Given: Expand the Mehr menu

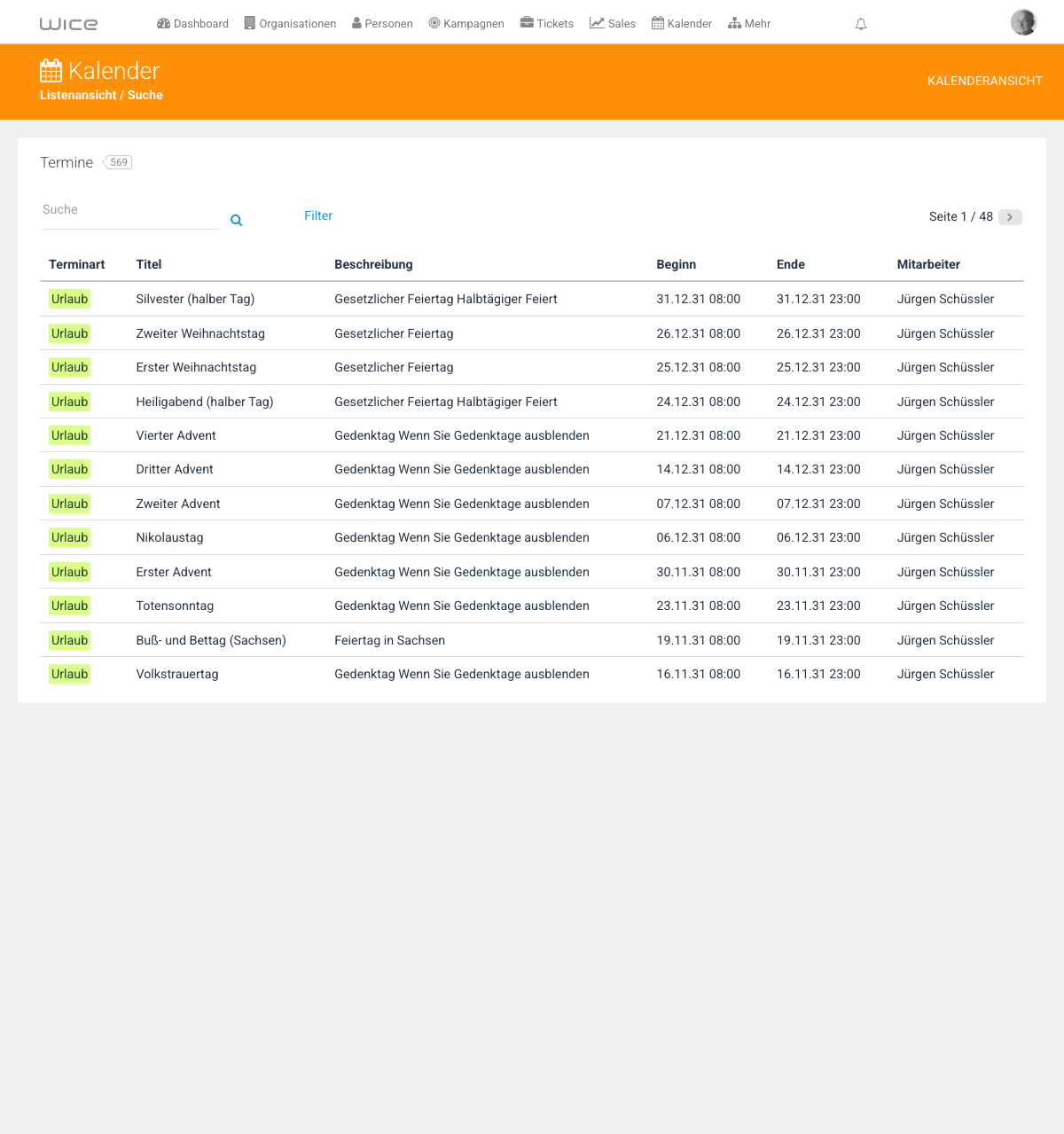Looking at the screenshot, I should (749, 24).
